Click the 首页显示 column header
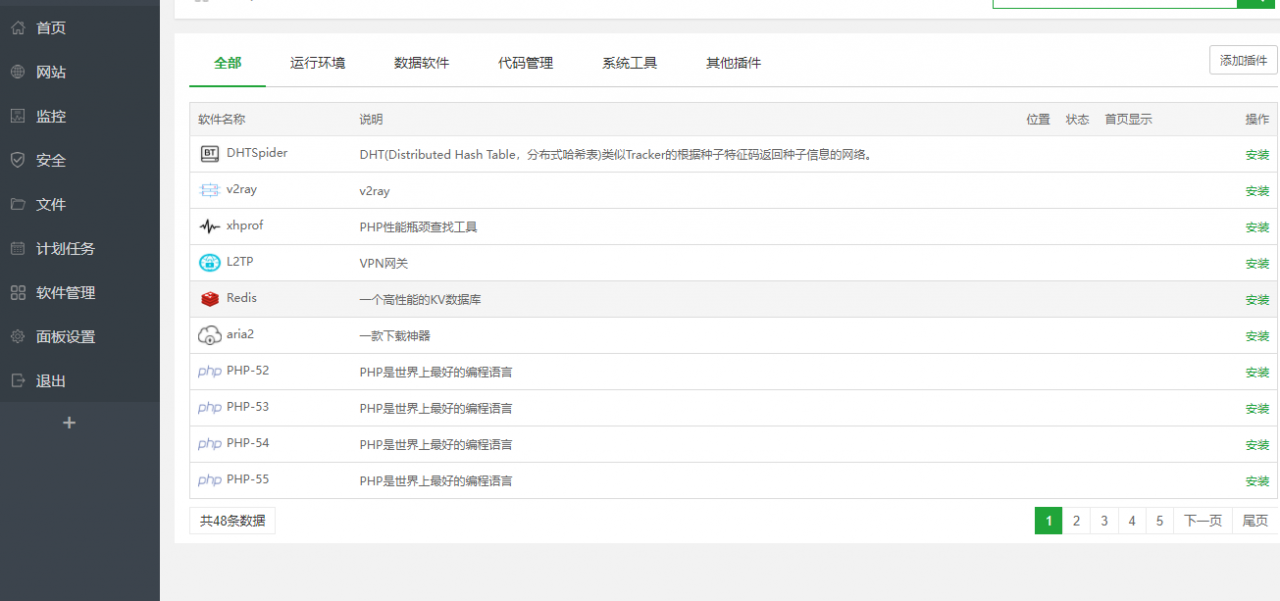Image resolution: width=1280 pixels, height=601 pixels. click(1128, 119)
